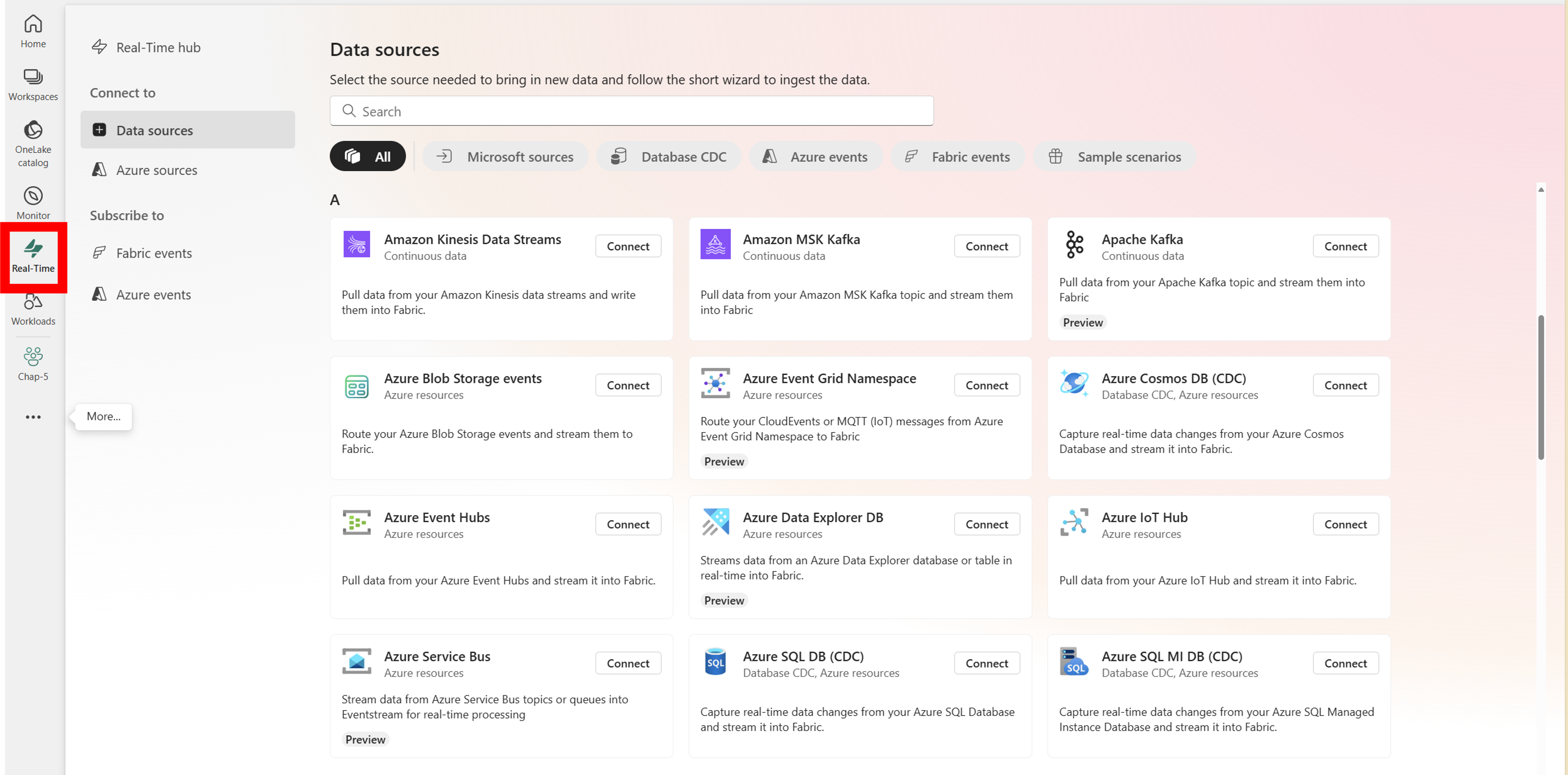Click the Azure SQL MI DB icon

pyautogui.click(x=1074, y=662)
